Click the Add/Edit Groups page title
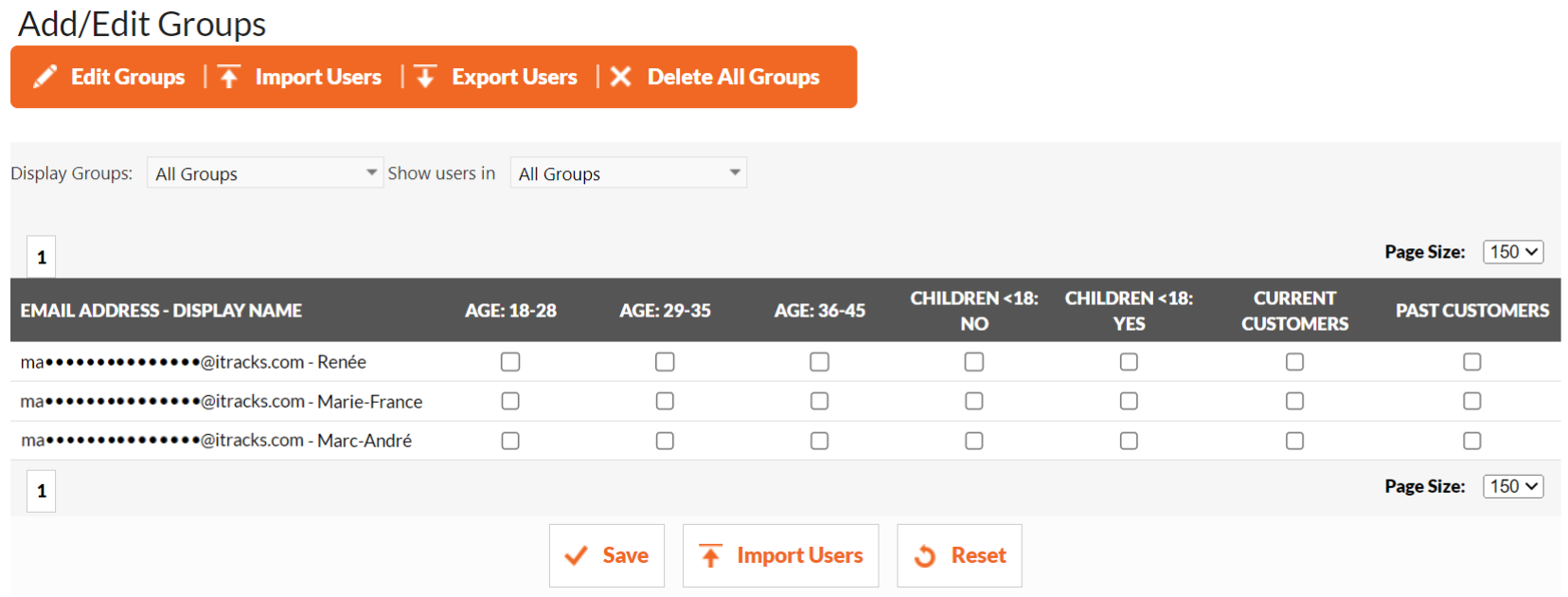Viewport: 1568px width, 597px height. [x=142, y=24]
